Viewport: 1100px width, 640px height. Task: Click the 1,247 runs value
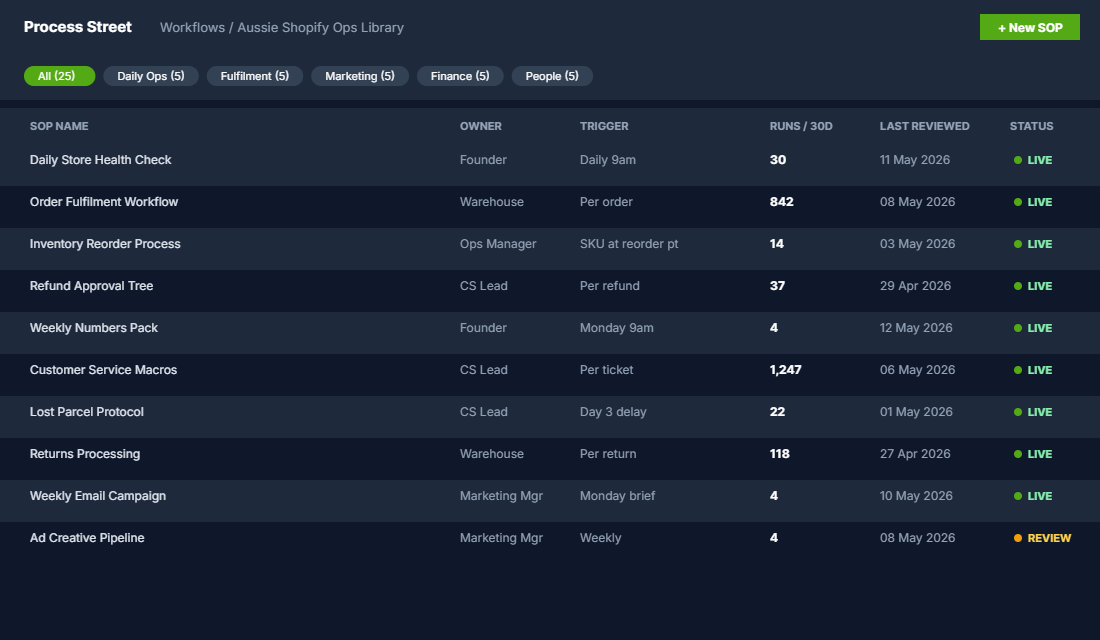(x=785, y=370)
